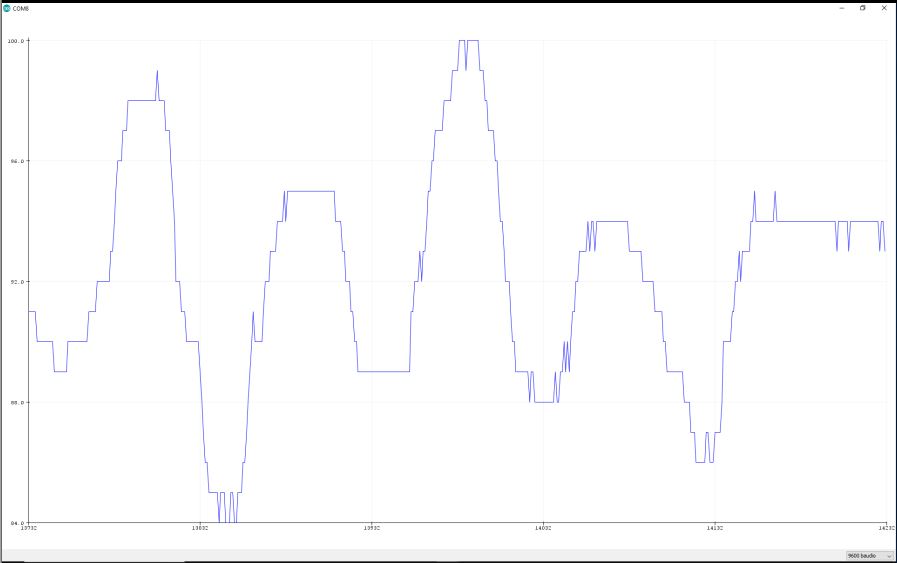Screen dimensions: 897x563
Task: Click the 92.0 label on the y-axis
Action: click(15, 282)
